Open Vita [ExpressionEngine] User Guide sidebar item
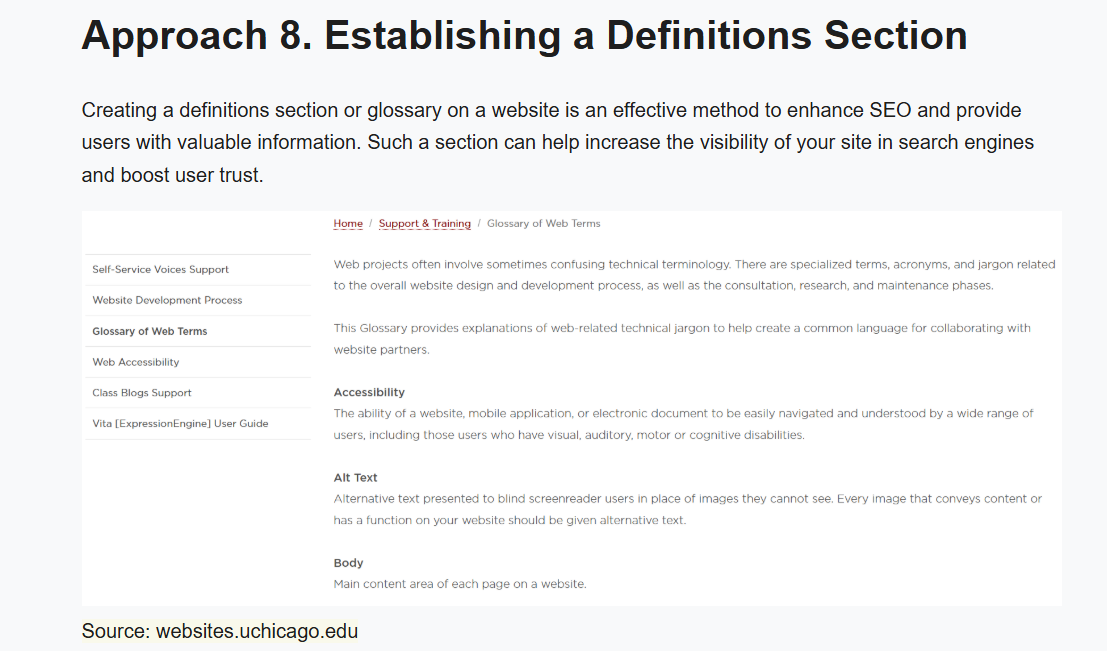Viewport: 1107px width, 651px height. (x=180, y=424)
